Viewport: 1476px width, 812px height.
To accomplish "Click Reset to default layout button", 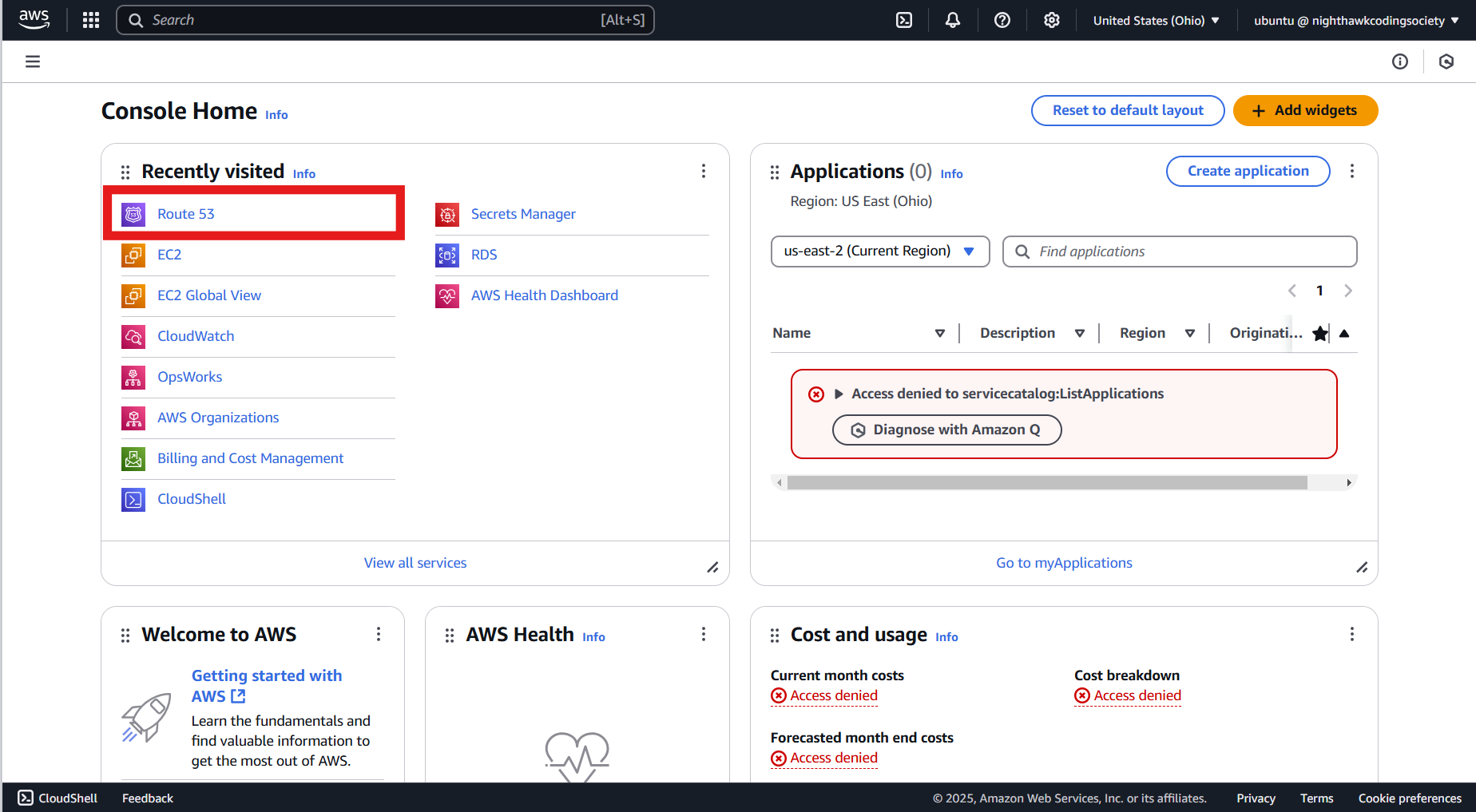I will [x=1128, y=110].
